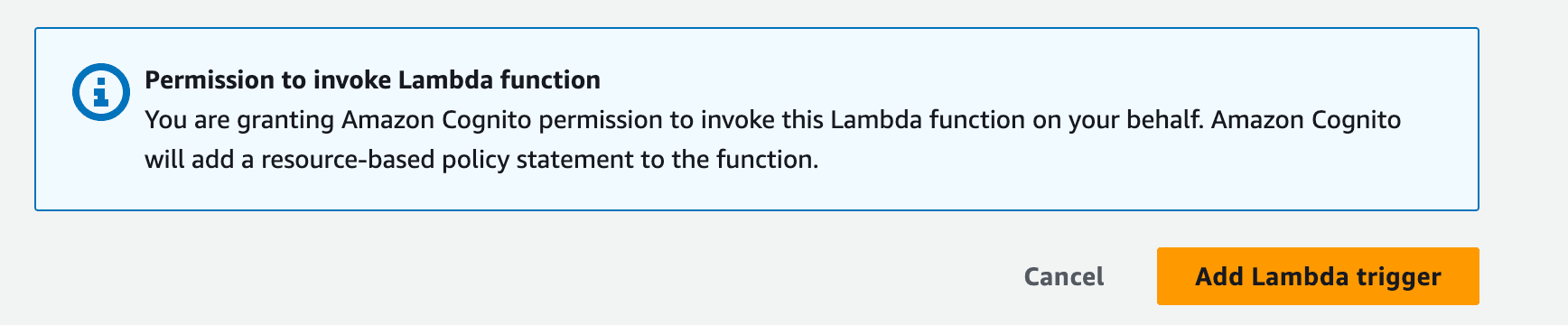Cancel adding the Lambda trigger

click(x=1064, y=276)
